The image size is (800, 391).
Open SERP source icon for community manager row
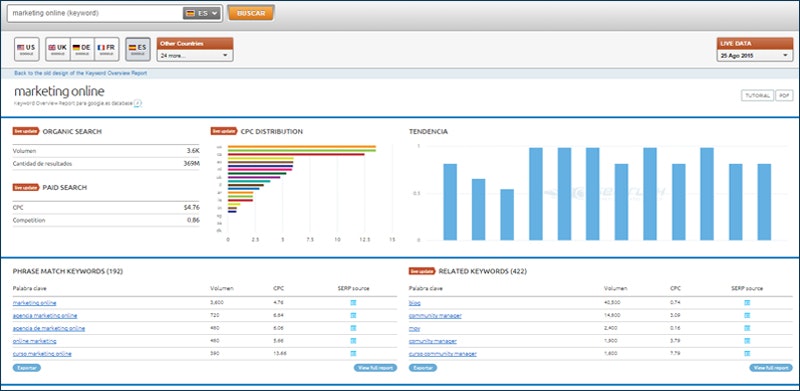click(x=747, y=315)
